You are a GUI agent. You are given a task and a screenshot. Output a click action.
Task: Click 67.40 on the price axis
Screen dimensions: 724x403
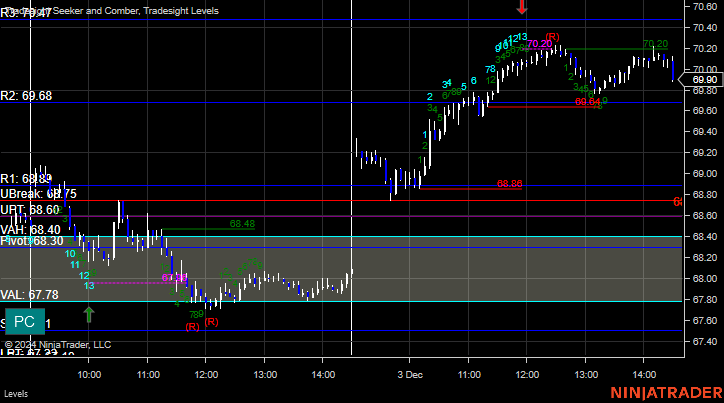coord(705,342)
